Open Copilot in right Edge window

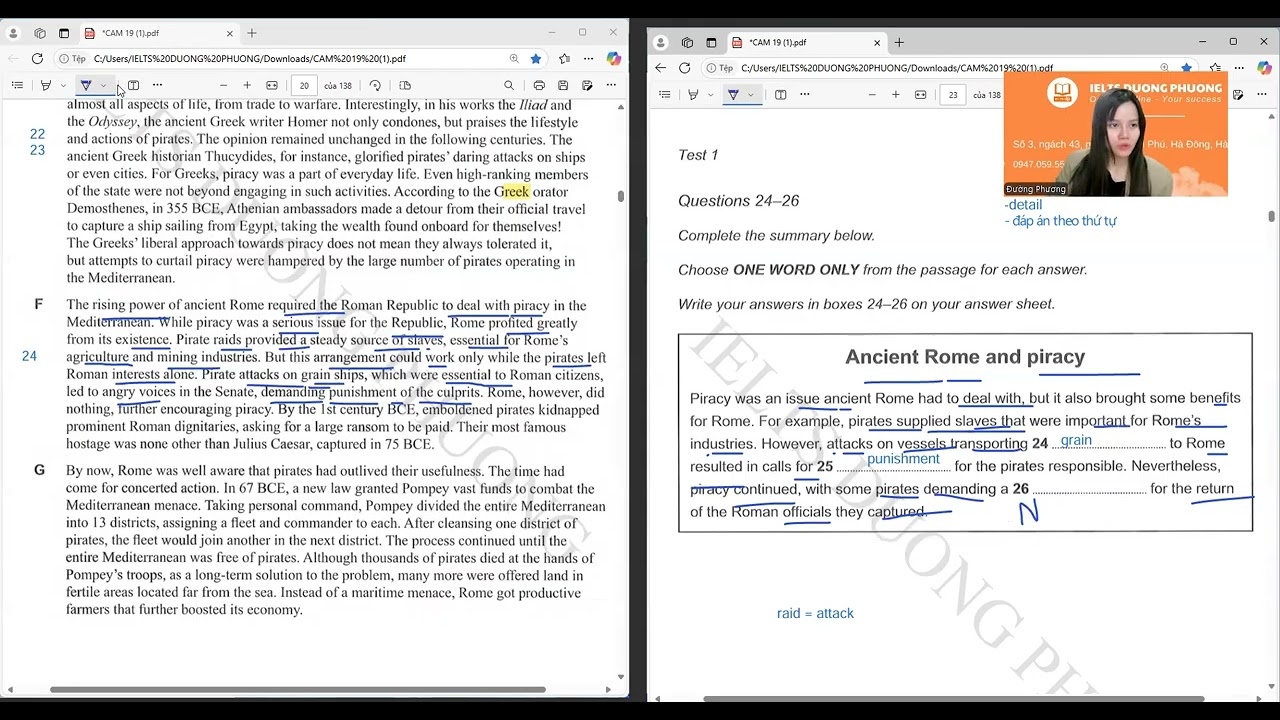coord(1264,68)
